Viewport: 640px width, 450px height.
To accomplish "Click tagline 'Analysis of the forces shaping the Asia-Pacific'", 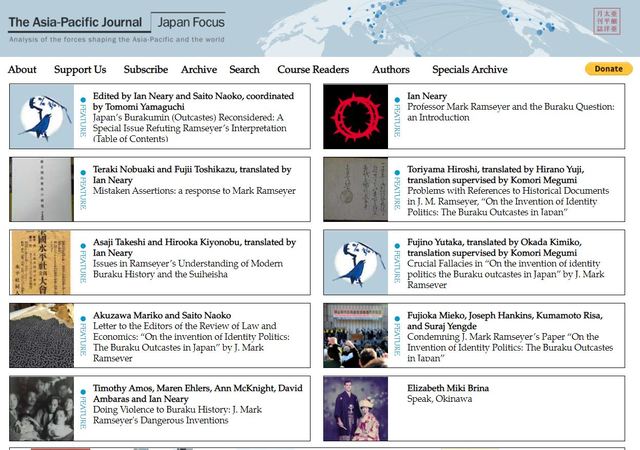I will tap(117, 40).
